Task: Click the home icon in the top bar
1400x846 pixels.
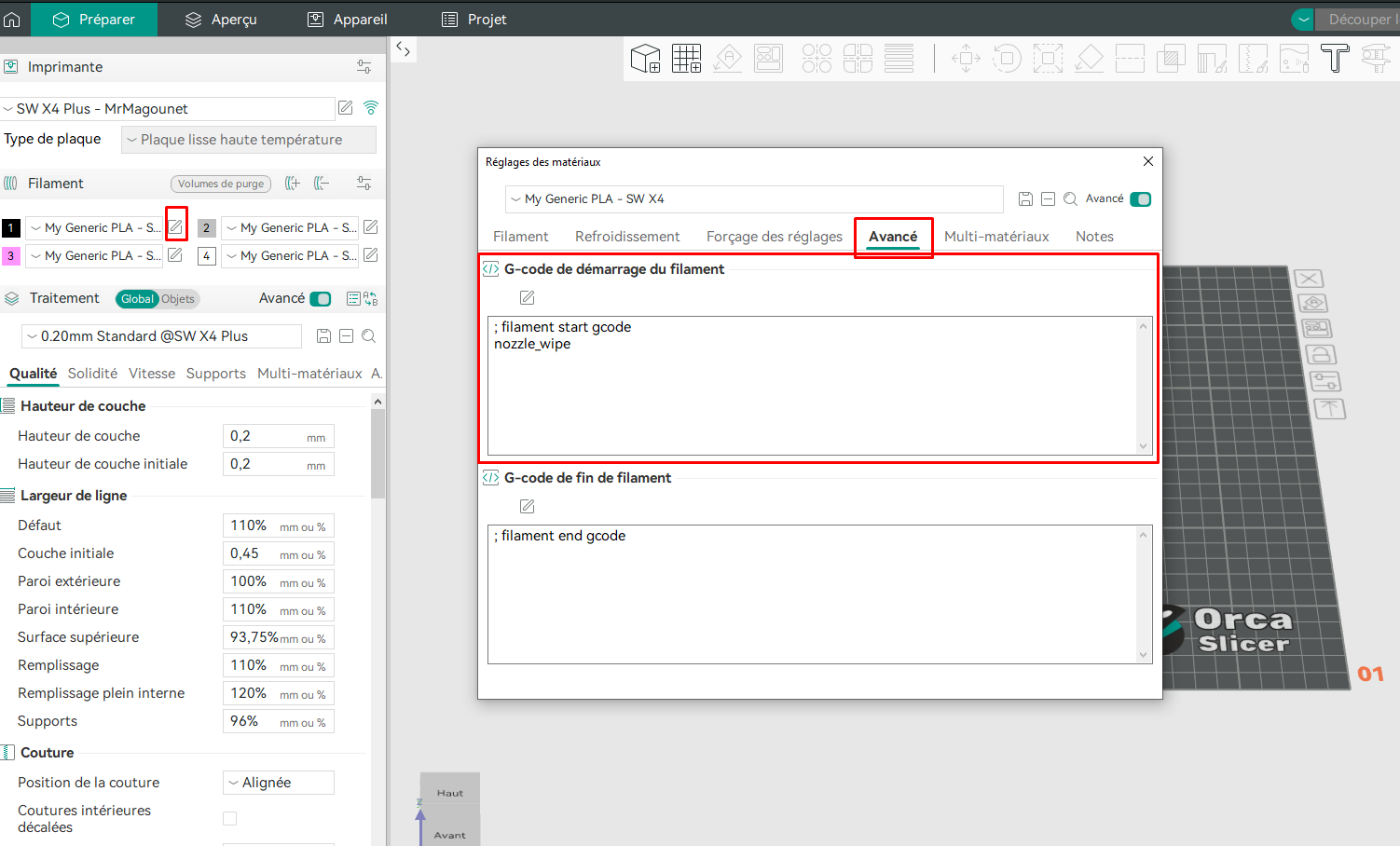Action: [12, 19]
